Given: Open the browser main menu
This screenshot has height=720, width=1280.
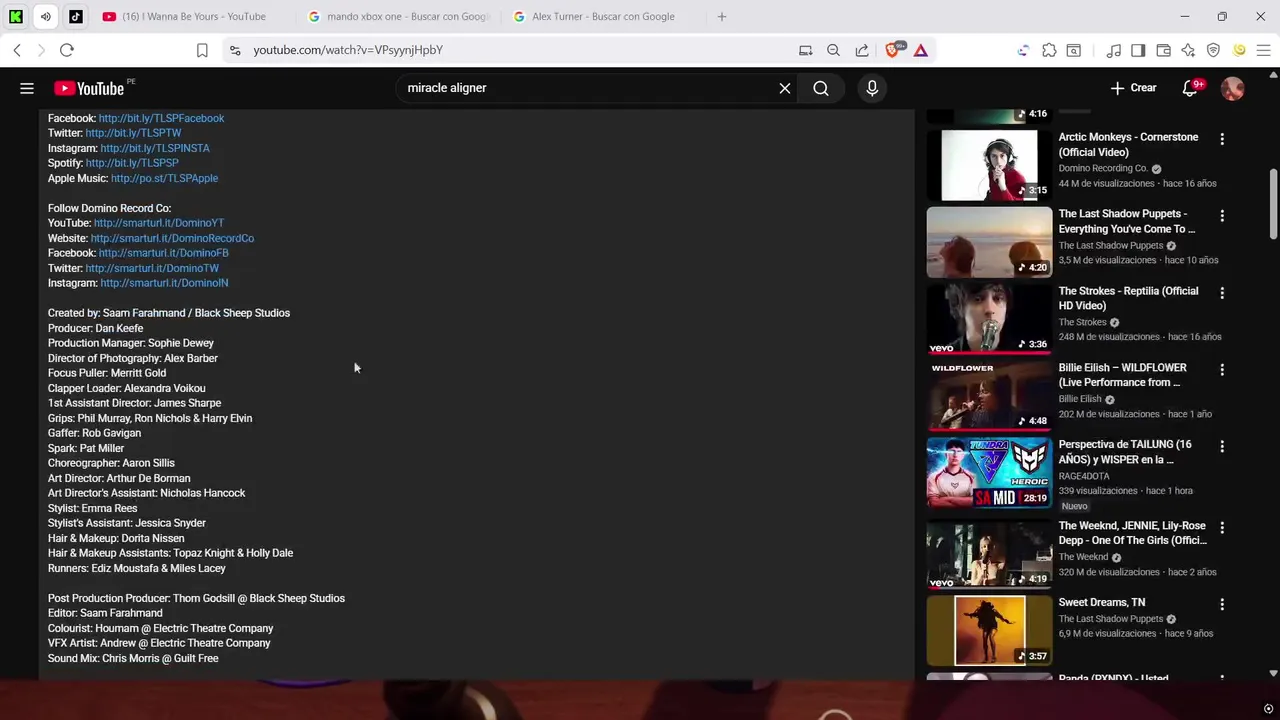Looking at the screenshot, I should (1263, 50).
